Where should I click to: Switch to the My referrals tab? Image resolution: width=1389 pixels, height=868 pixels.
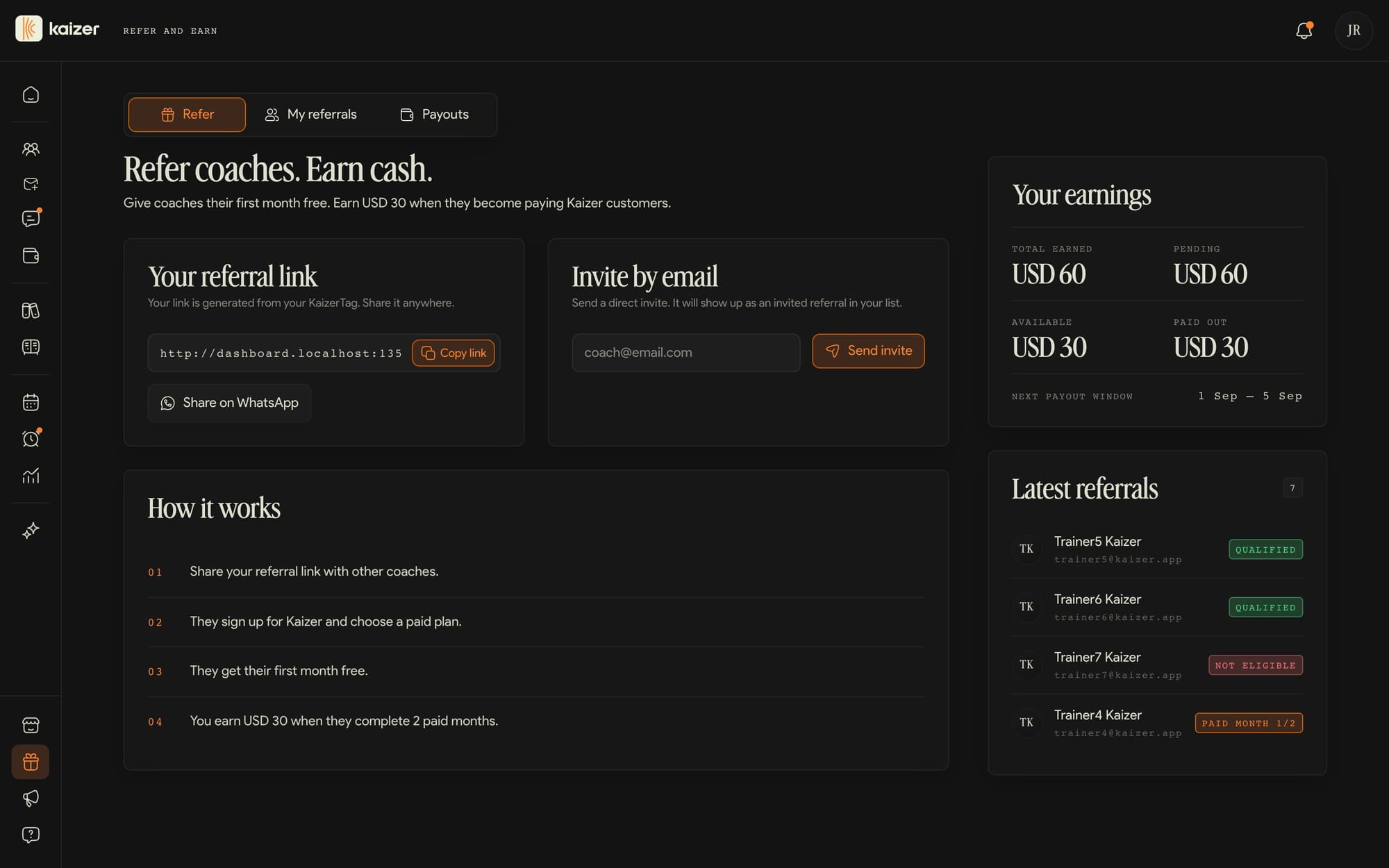click(x=310, y=115)
